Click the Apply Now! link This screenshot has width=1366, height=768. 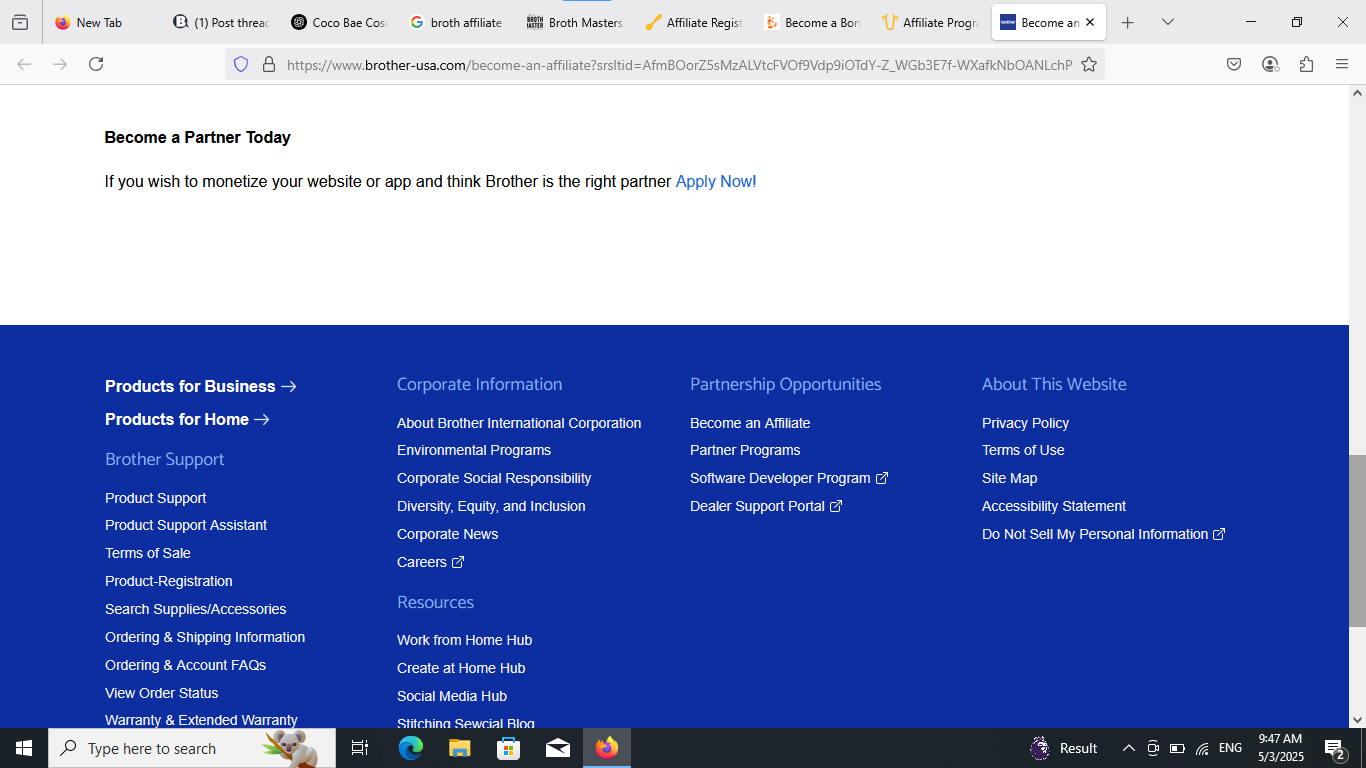[x=716, y=181]
